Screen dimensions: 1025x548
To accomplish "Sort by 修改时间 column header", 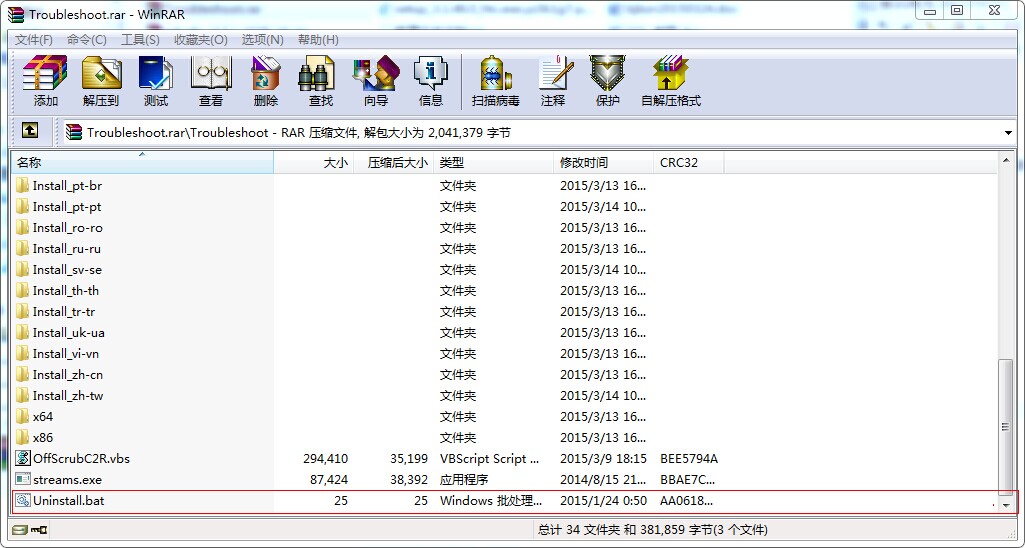I will tap(603, 162).
